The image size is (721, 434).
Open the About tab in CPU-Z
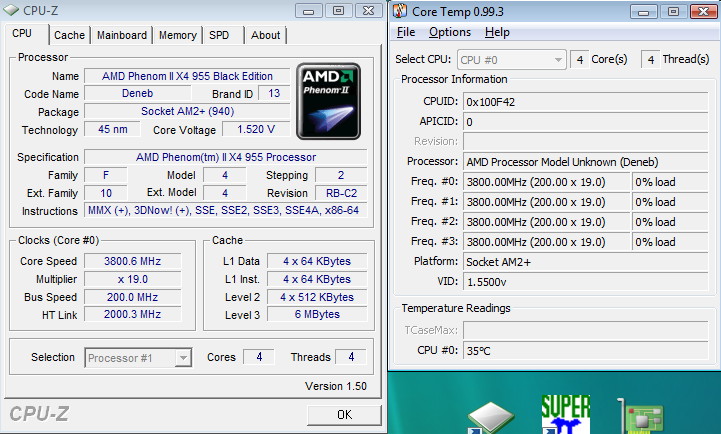(x=265, y=35)
